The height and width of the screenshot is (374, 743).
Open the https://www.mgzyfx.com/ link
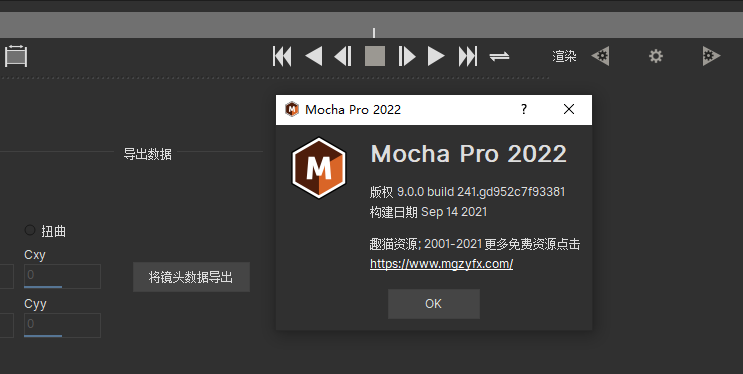pyautogui.click(x=441, y=264)
